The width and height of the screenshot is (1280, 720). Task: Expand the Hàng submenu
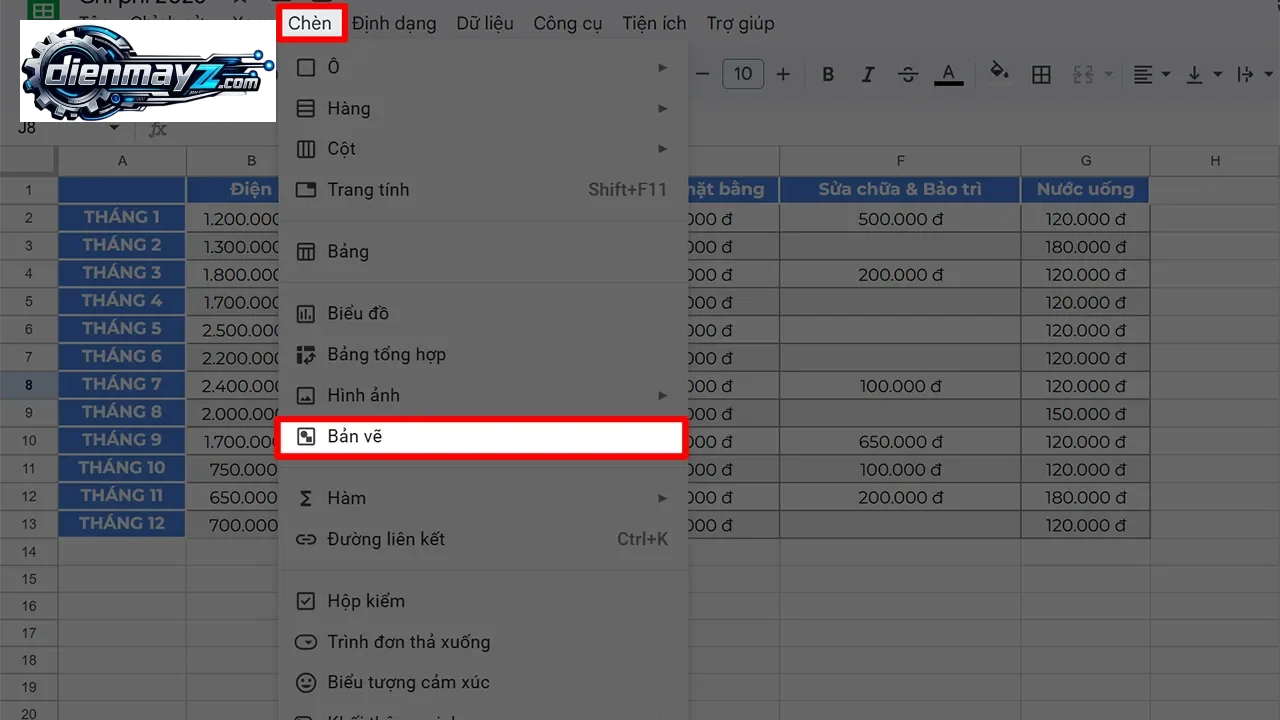(482, 108)
